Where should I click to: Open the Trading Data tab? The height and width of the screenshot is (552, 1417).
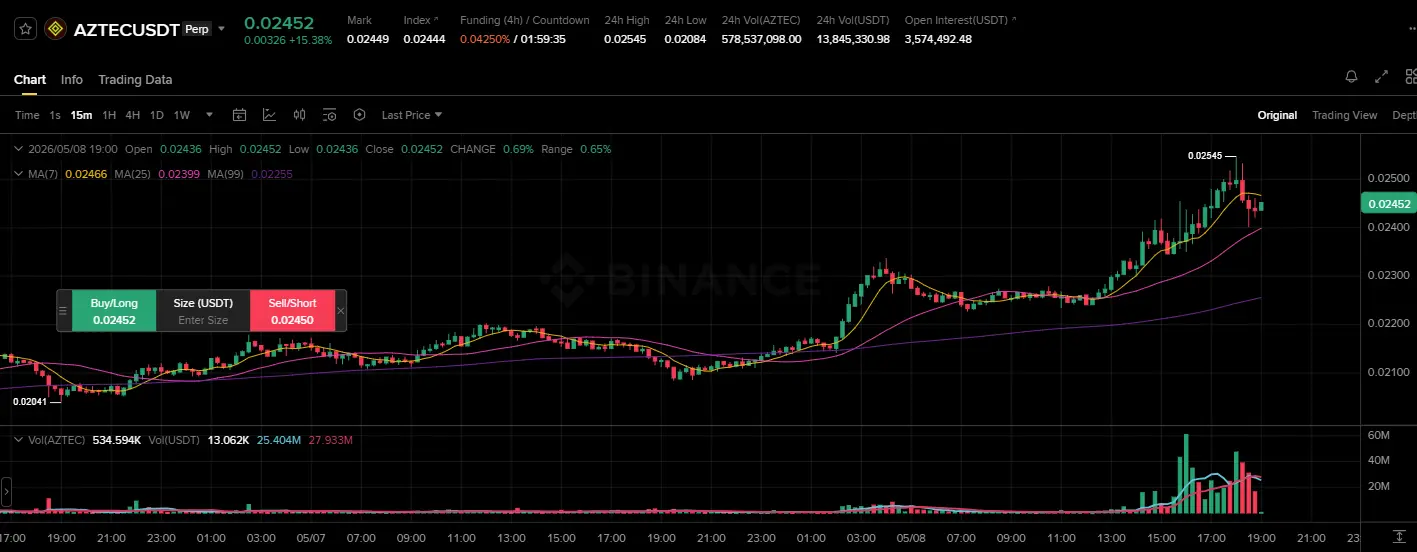pos(135,80)
